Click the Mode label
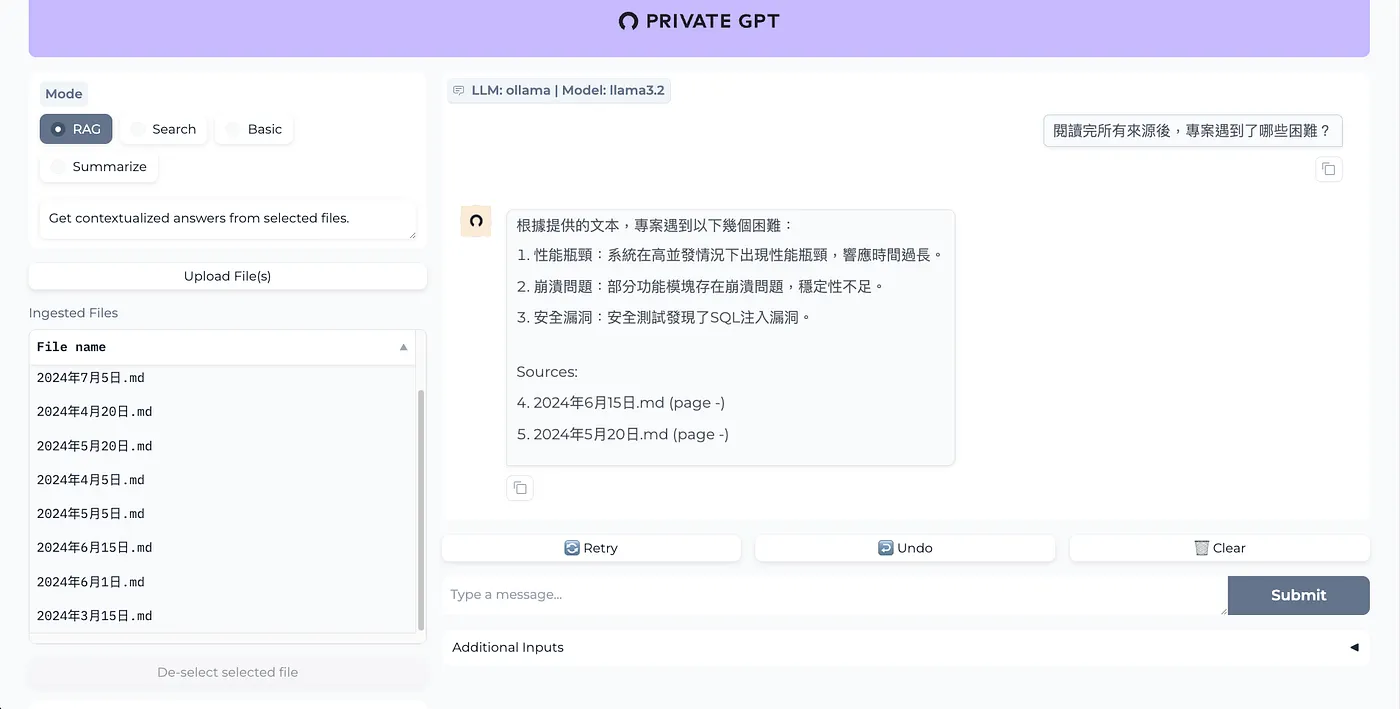Image resolution: width=1400 pixels, height=709 pixels. [64, 94]
